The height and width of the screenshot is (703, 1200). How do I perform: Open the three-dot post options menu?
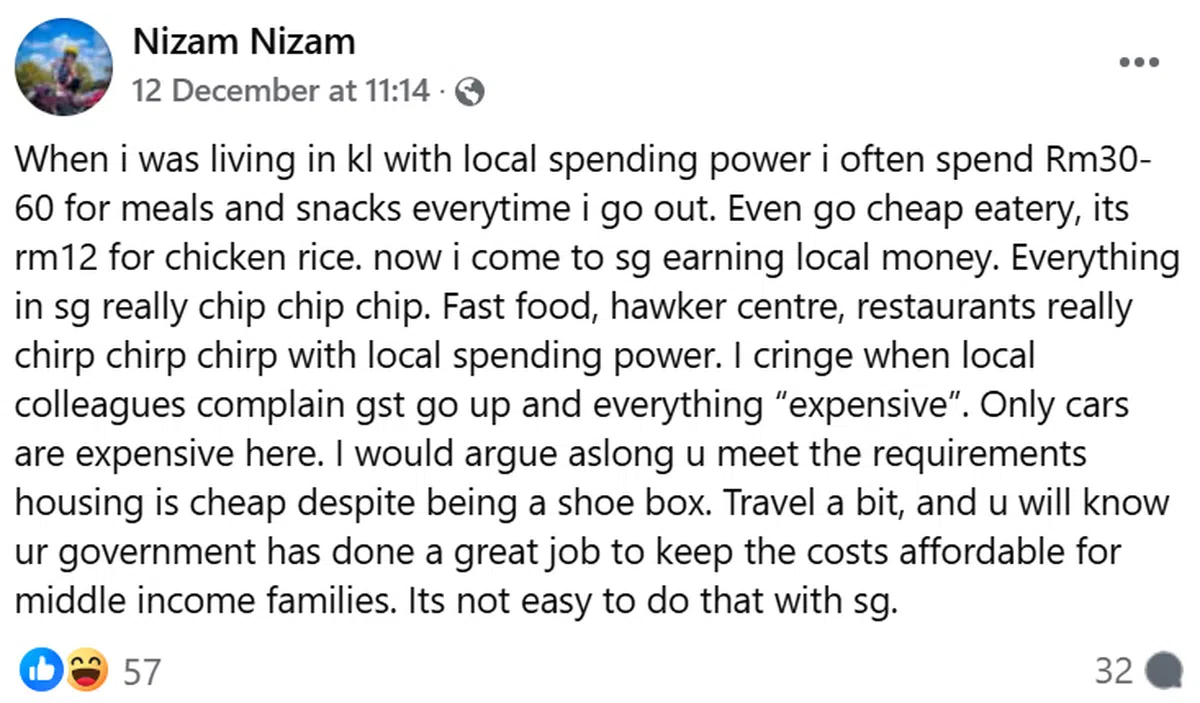click(1138, 63)
